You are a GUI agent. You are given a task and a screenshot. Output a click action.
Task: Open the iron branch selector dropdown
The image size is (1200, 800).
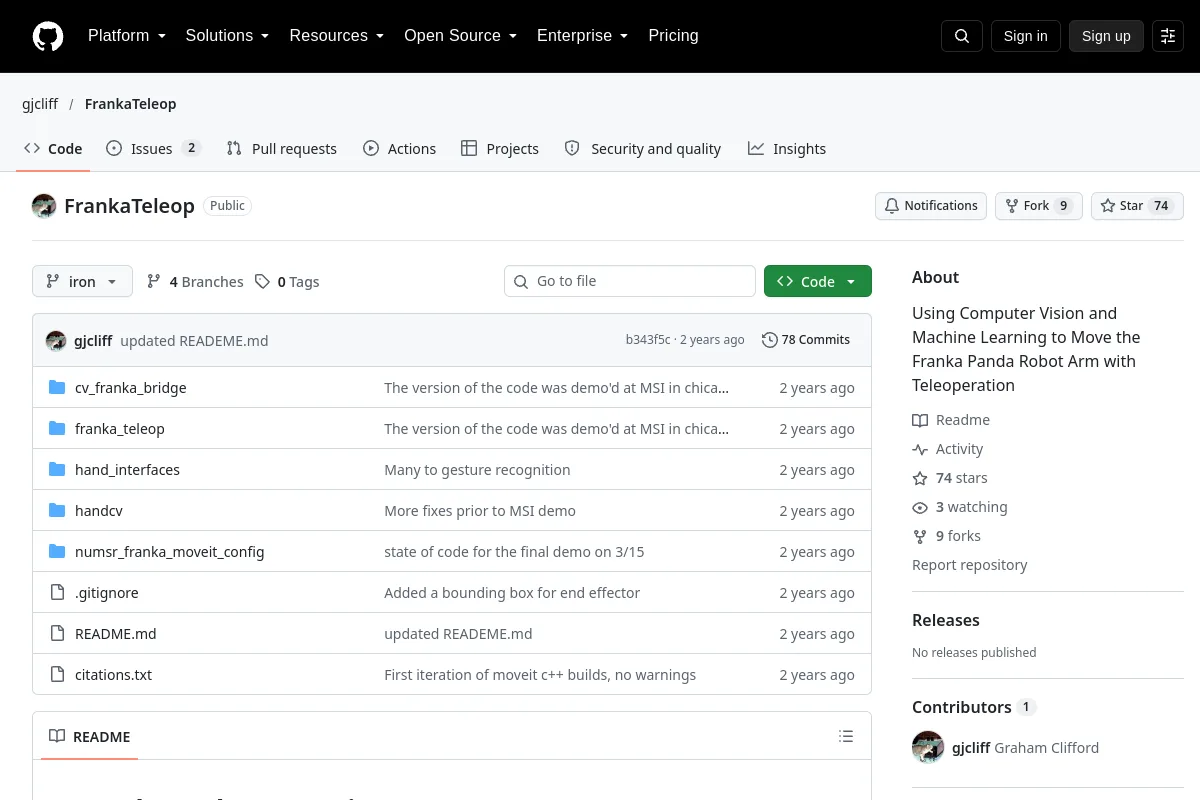pyautogui.click(x=82, y=282)
